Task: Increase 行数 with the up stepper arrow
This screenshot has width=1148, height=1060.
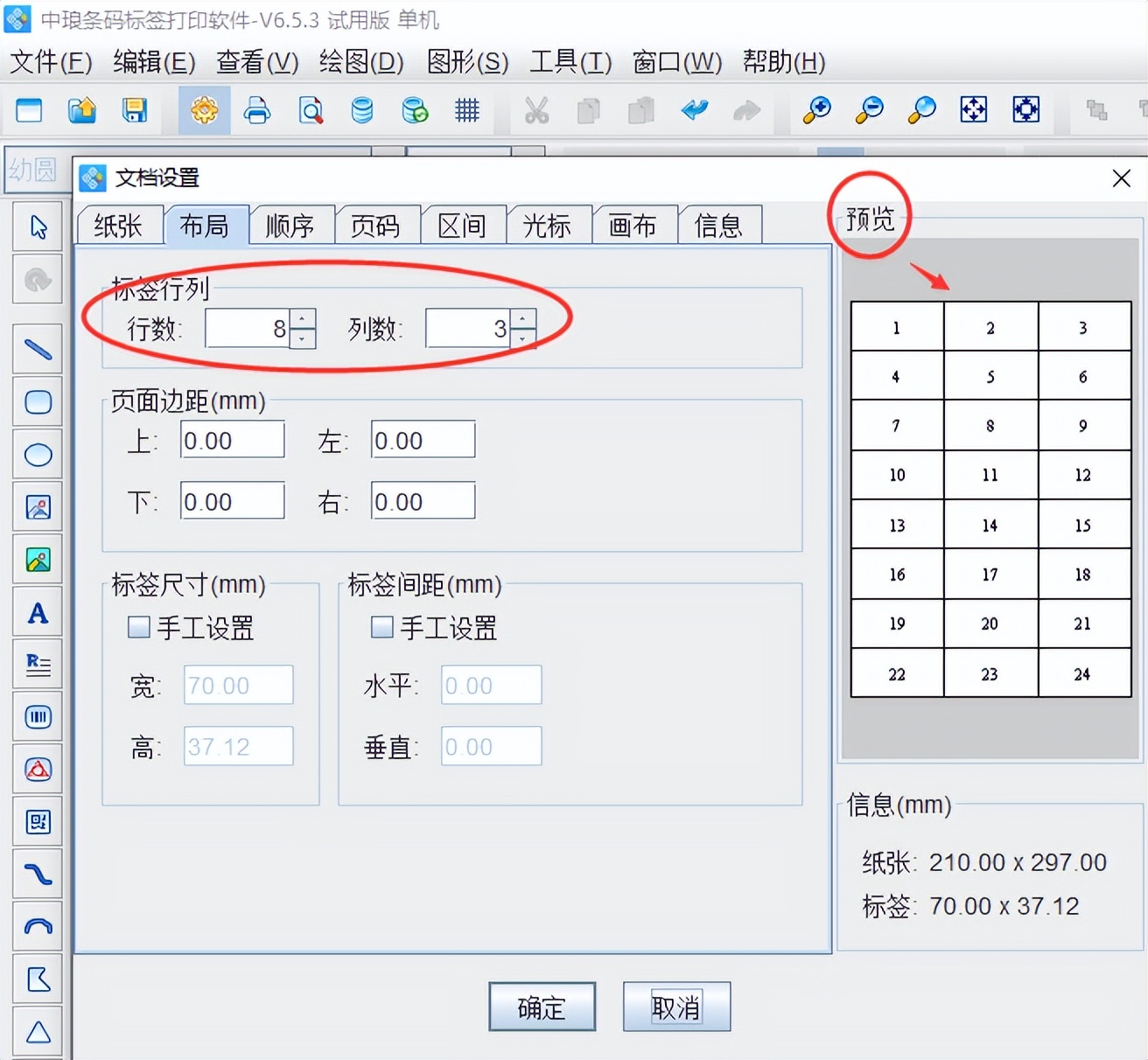Action: click(x=301, y=319)
